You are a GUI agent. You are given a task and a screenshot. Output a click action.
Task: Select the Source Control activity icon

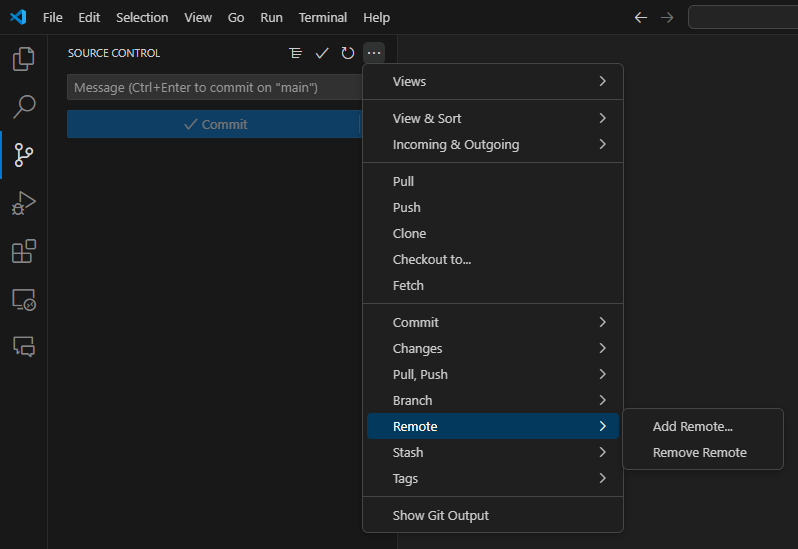tap(23, 155)
